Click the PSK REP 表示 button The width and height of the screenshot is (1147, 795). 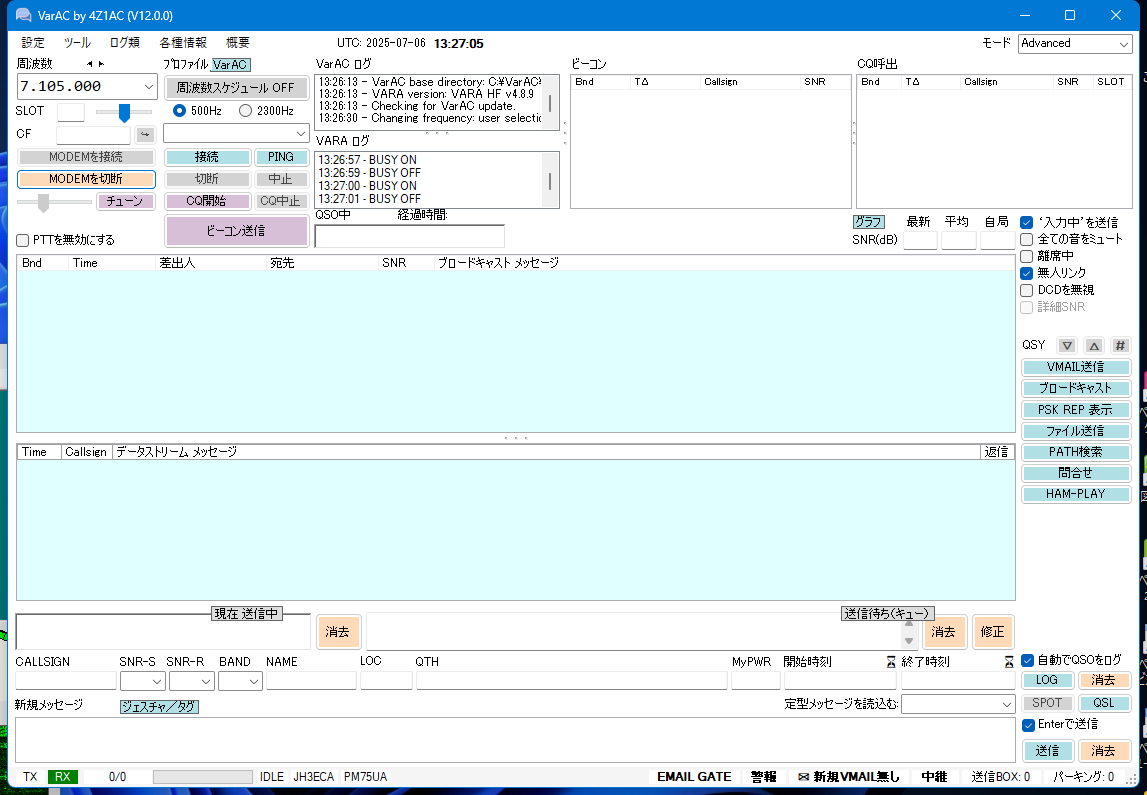[x=1075, y=410]
